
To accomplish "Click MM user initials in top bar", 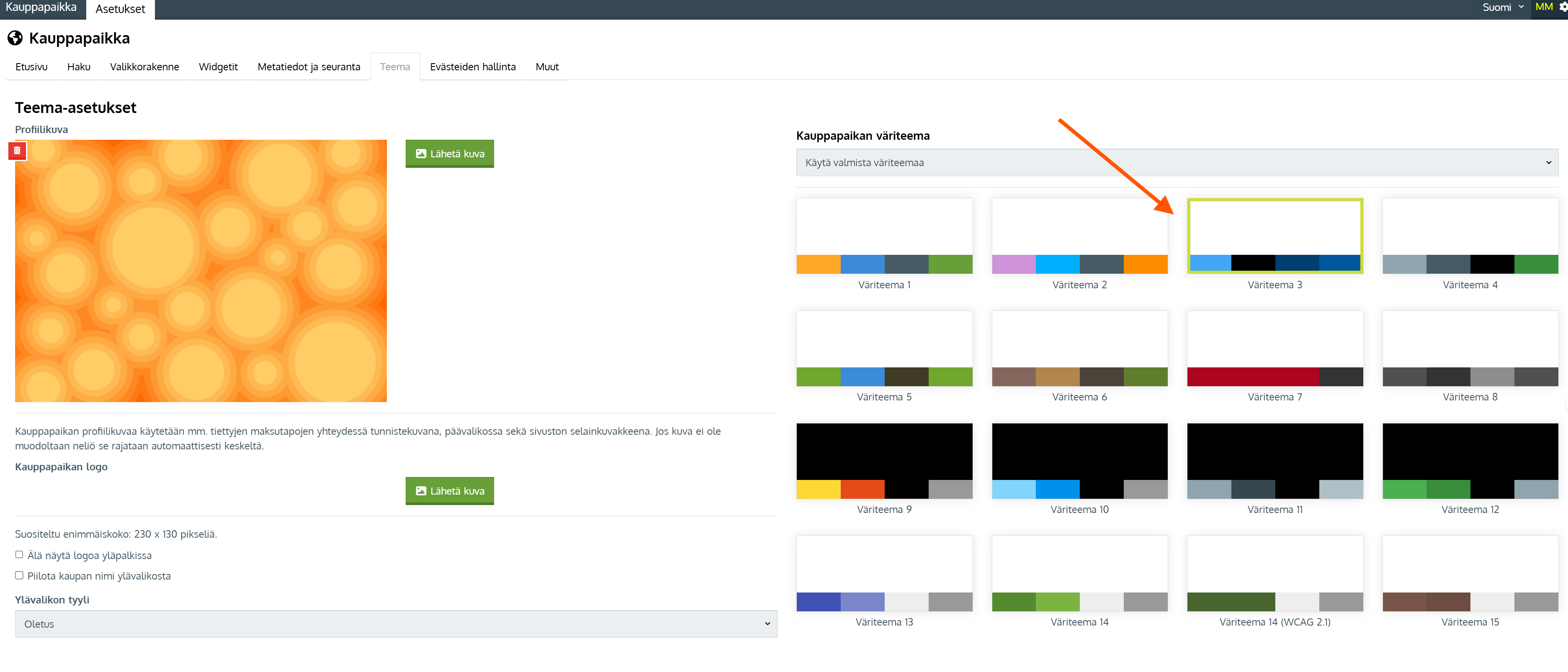I will 1544,7.
